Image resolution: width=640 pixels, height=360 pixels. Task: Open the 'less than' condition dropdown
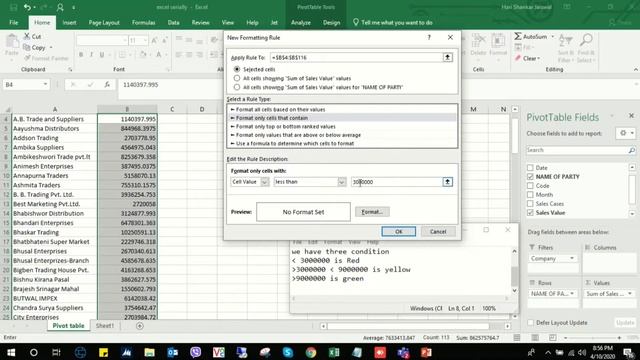coord(342,182)
